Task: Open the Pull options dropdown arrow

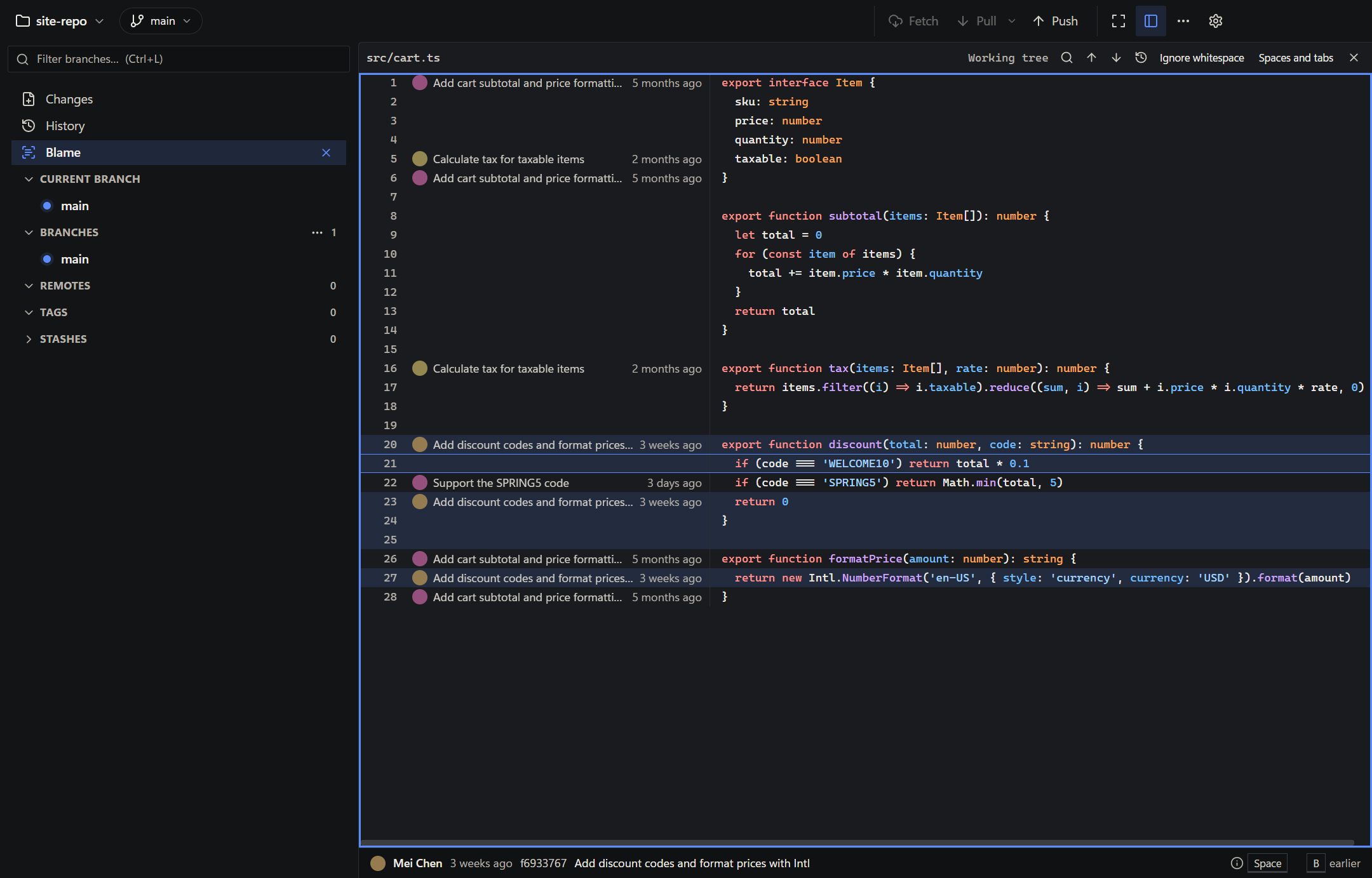Action: pyautogui.click(x=1012, y=21)
